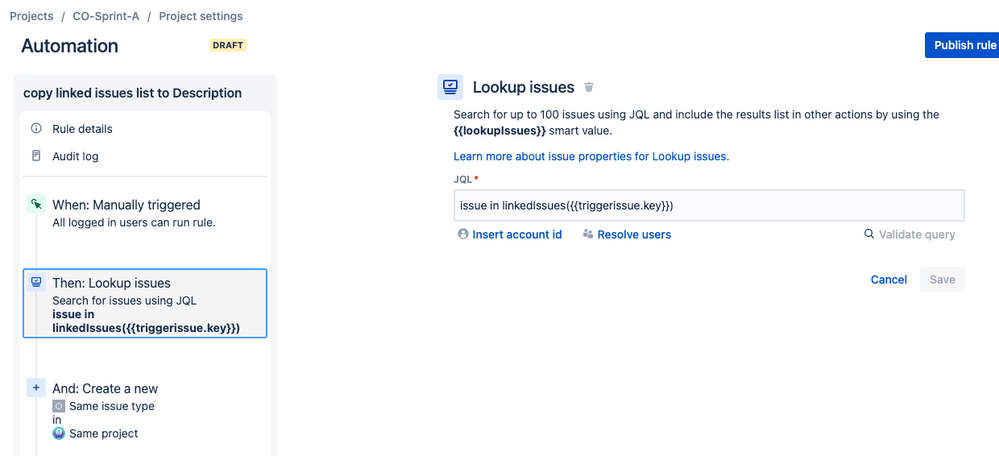Click the Resolve users people icon
Viewport: 999px width, 456px height.
[x=588, y=234]
